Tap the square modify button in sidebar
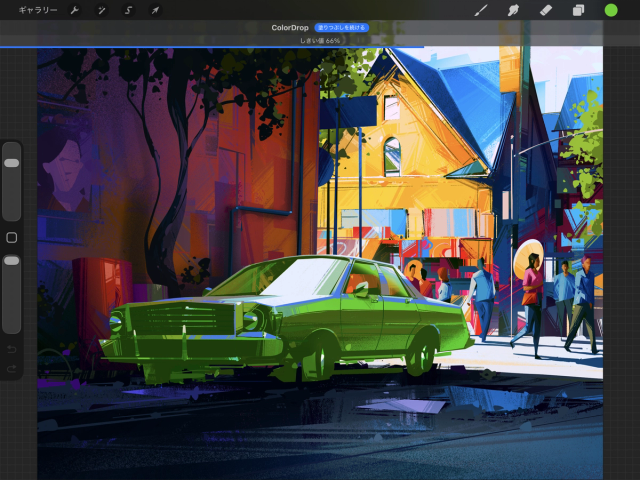 pyautogui.click(x=11, y=238)
